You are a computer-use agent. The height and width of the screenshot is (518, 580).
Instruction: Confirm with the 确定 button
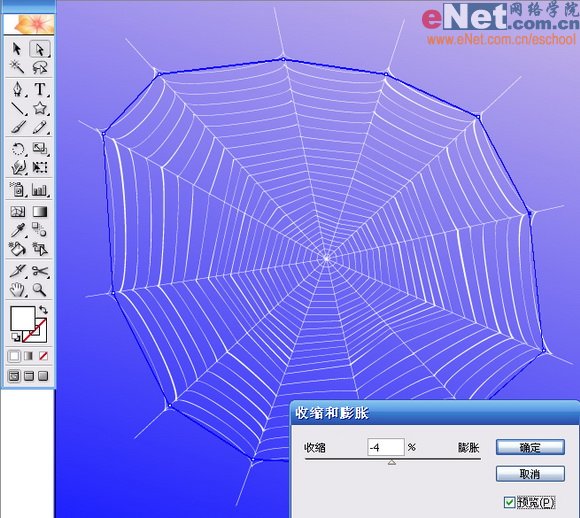[530, 447]
